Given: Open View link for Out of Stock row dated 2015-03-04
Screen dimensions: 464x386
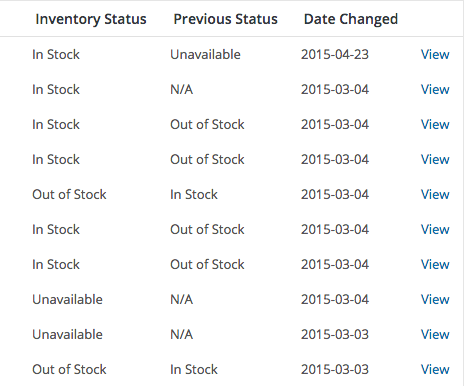Looking at the screenshot, I should [435, 194].
